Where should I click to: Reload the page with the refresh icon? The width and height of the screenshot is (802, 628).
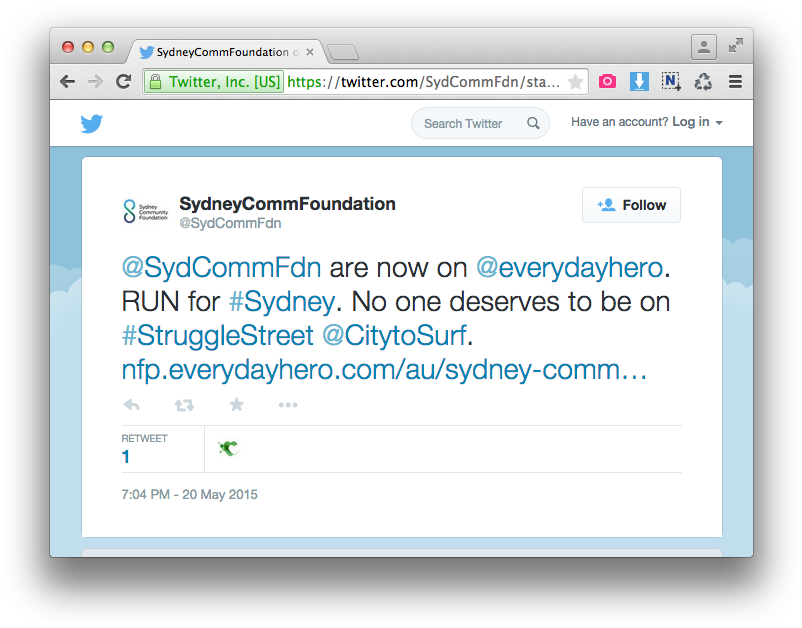click(x=123, y=81)
